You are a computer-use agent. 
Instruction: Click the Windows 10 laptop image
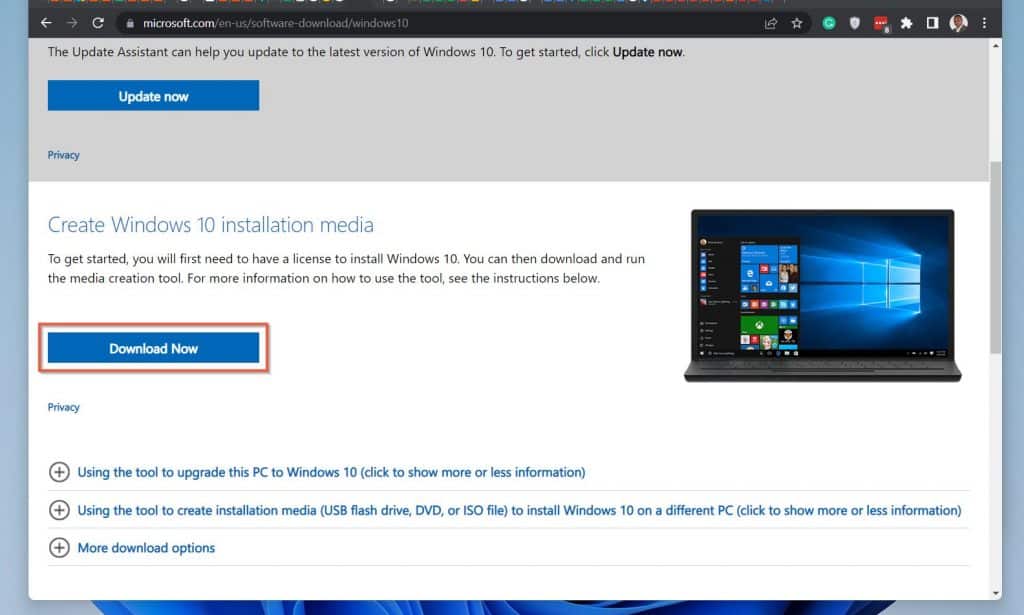[x=822, y=295]
